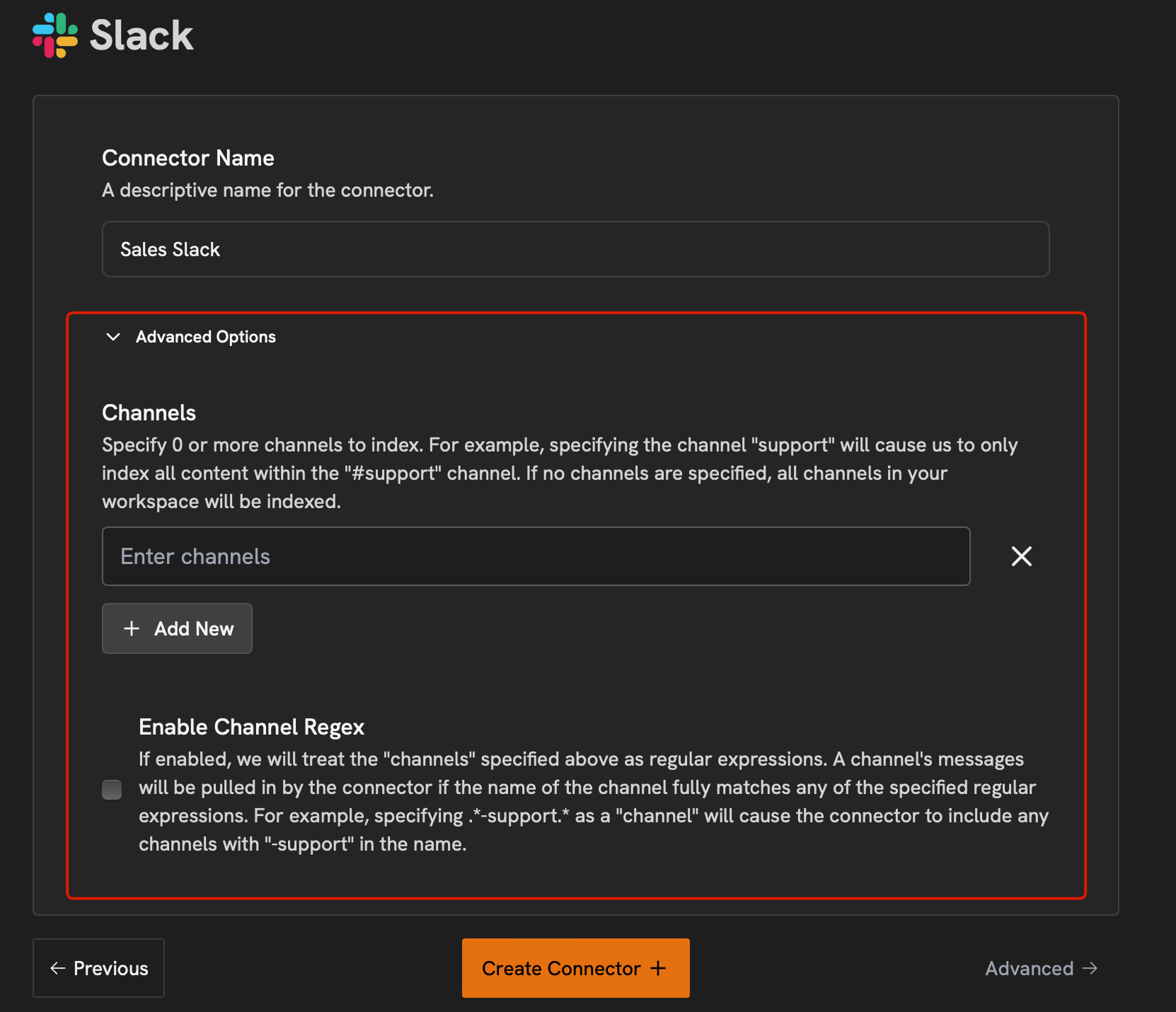Check Enable Channel Regex option
The height and width of the screenshot is (1012, 1176).
tap(112, 789)
